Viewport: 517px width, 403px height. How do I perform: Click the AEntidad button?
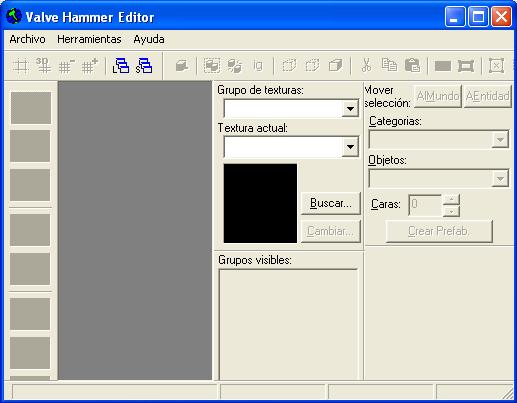[487, 96]
